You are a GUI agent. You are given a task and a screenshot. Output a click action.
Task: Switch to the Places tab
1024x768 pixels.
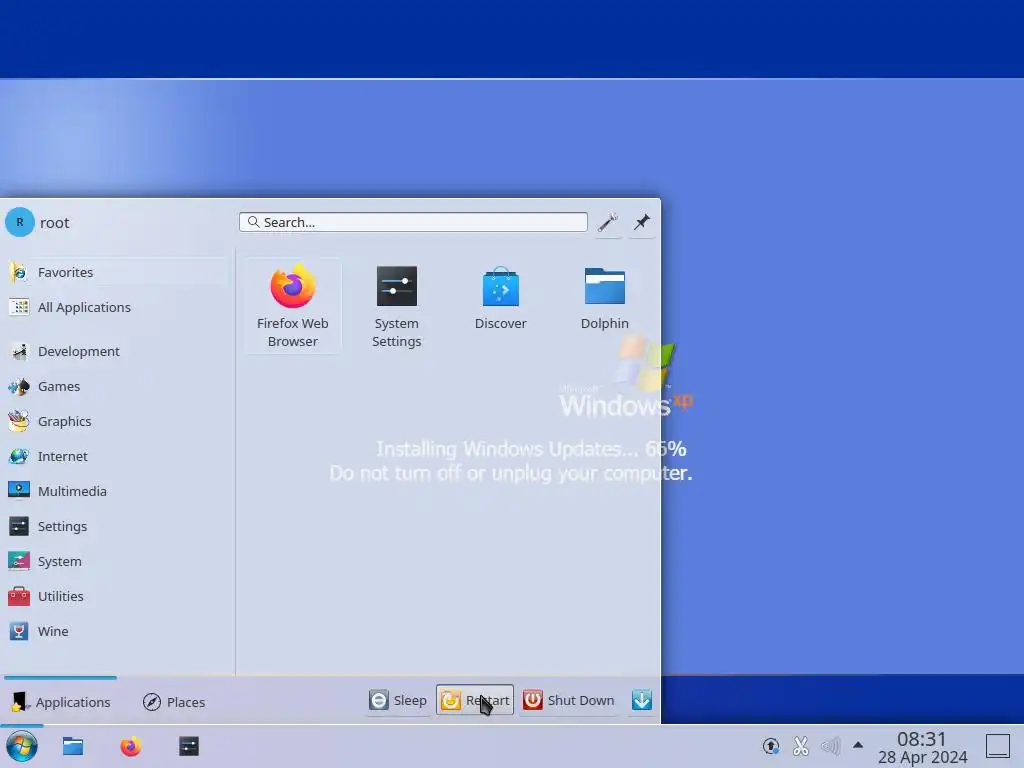coord(174,702)
